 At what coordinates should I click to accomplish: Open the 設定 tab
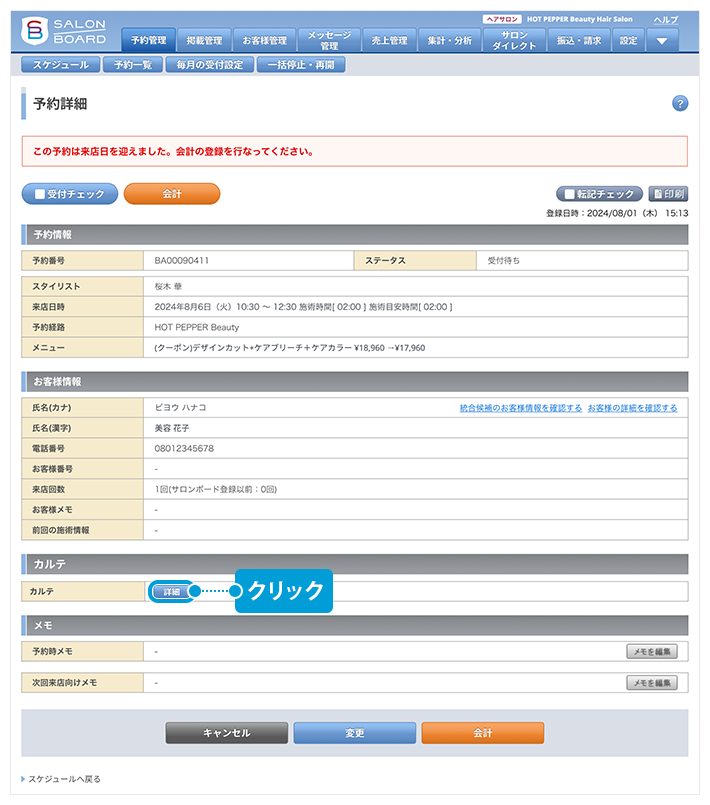[628, 40]
